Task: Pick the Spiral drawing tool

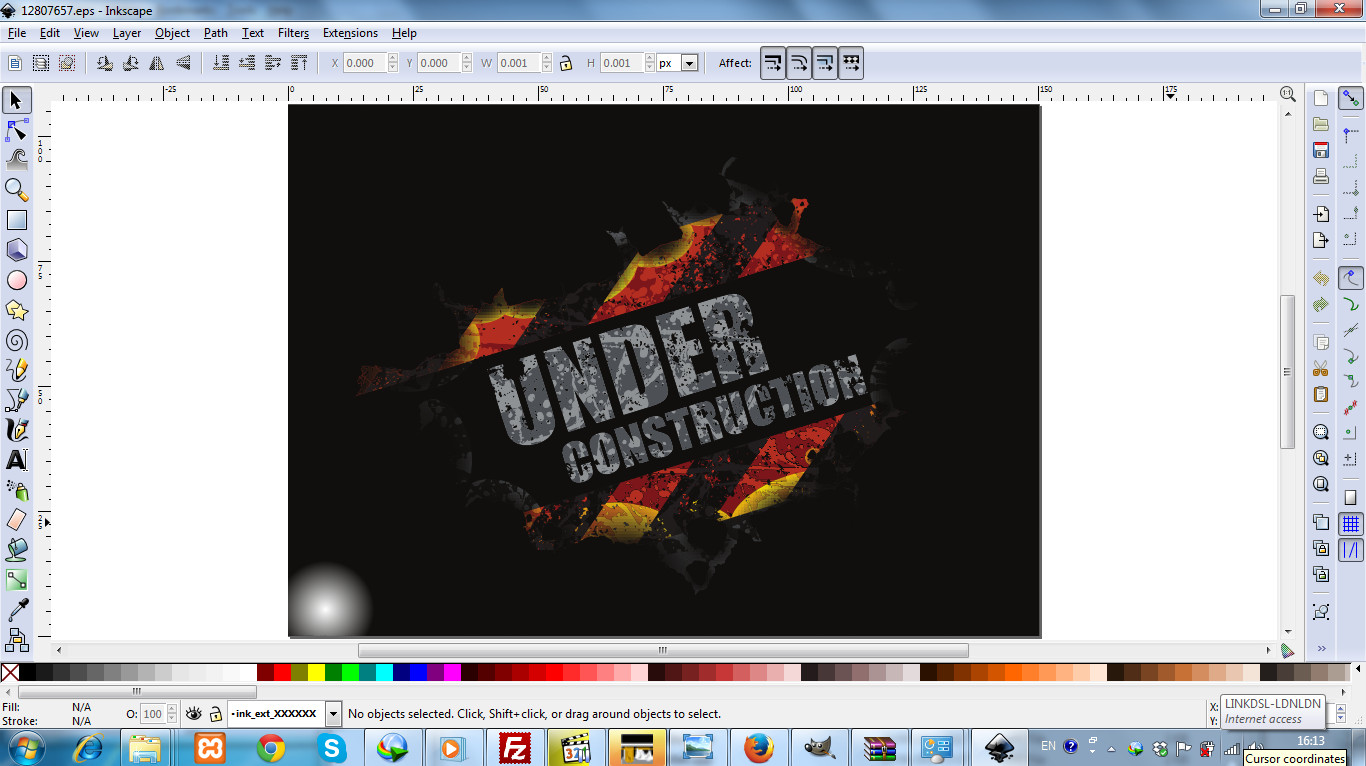Action: (17, 340)
